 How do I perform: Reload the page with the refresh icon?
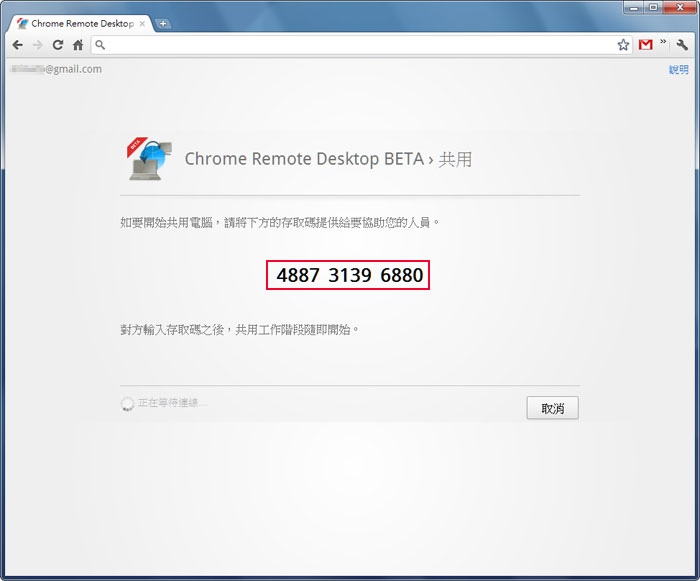58,45
